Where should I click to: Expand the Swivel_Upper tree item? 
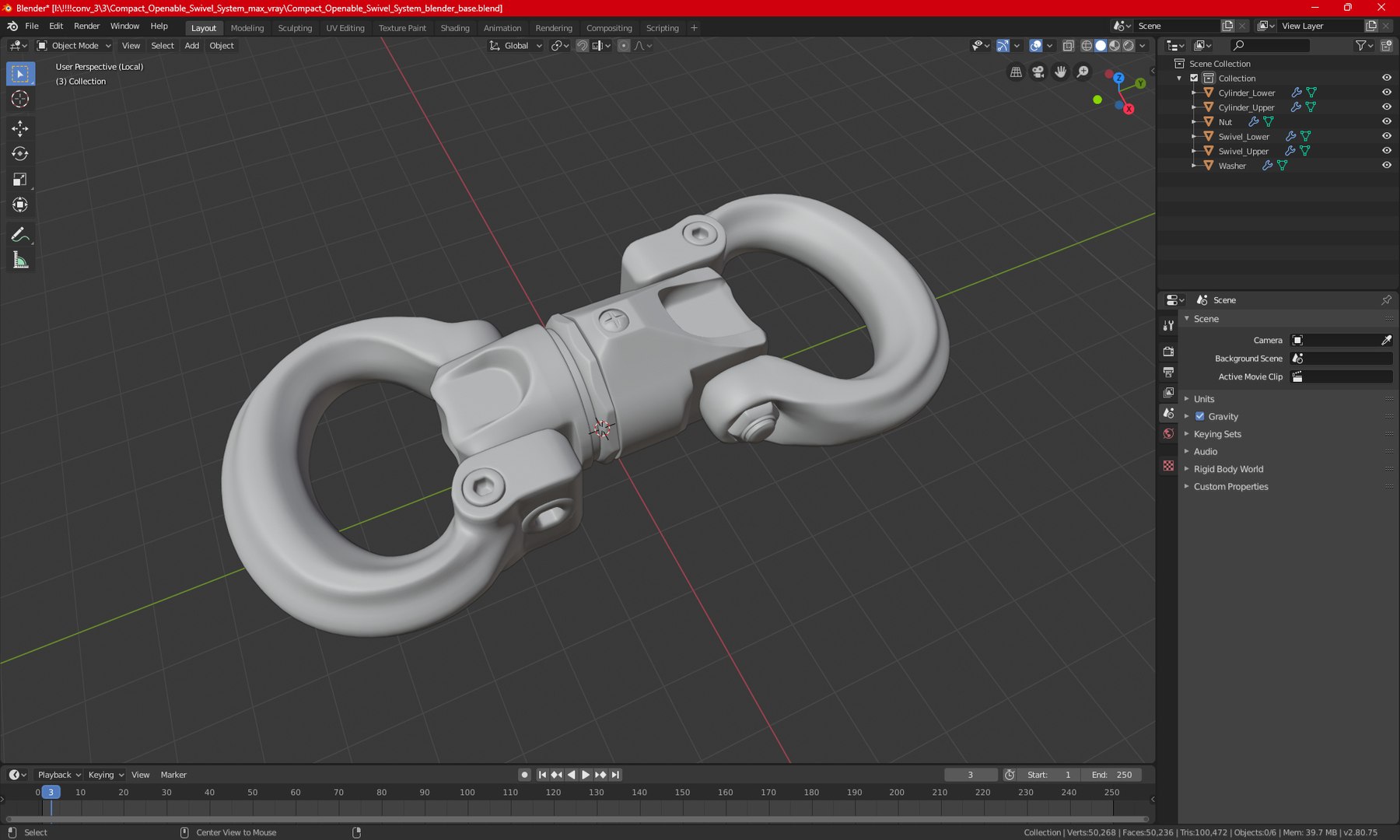(1194, 151)
